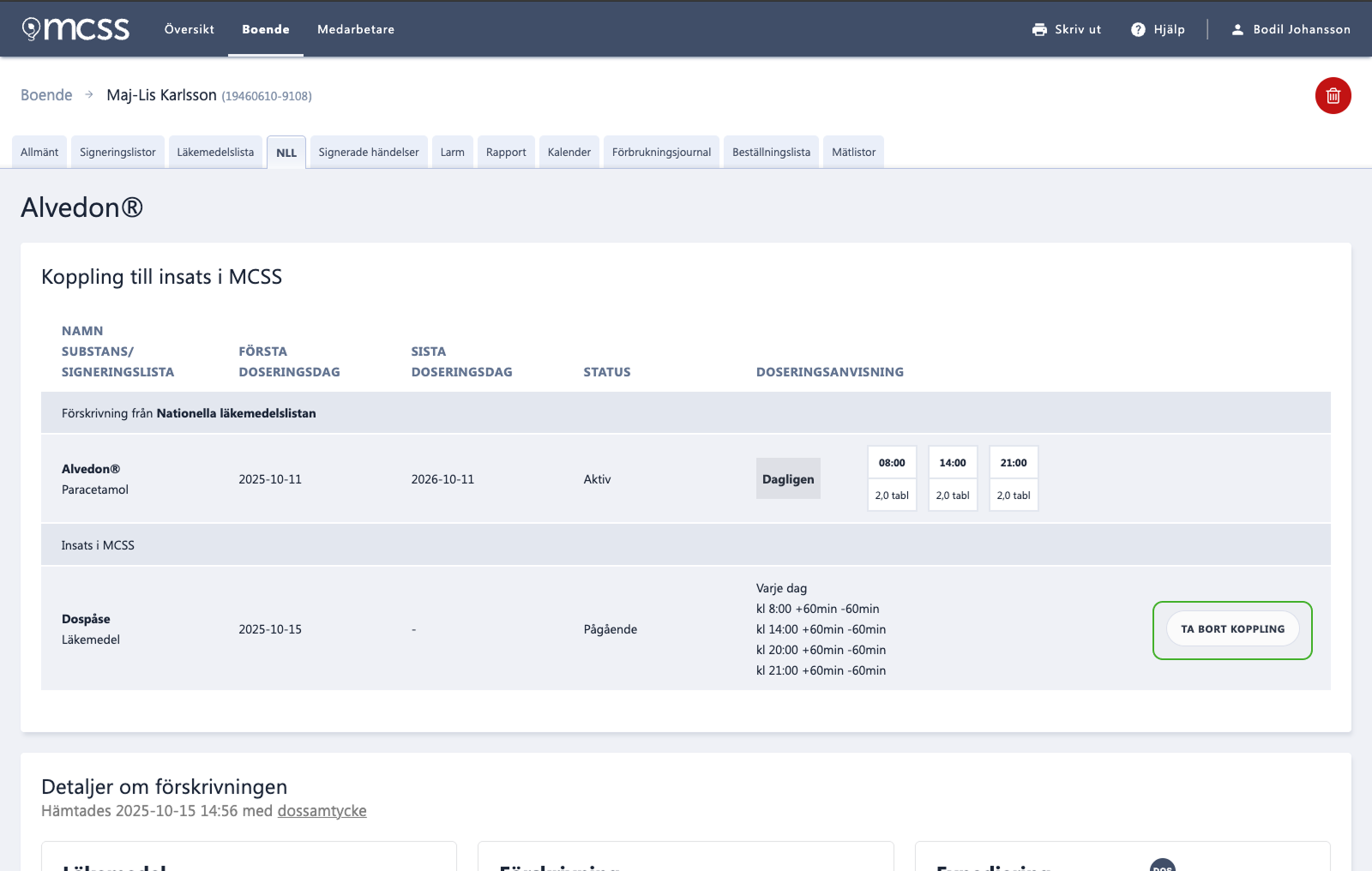The image size is (1372, 871).
Task: Click the TA BORT KOPPLING button
Action: (x=1232, y=629)
